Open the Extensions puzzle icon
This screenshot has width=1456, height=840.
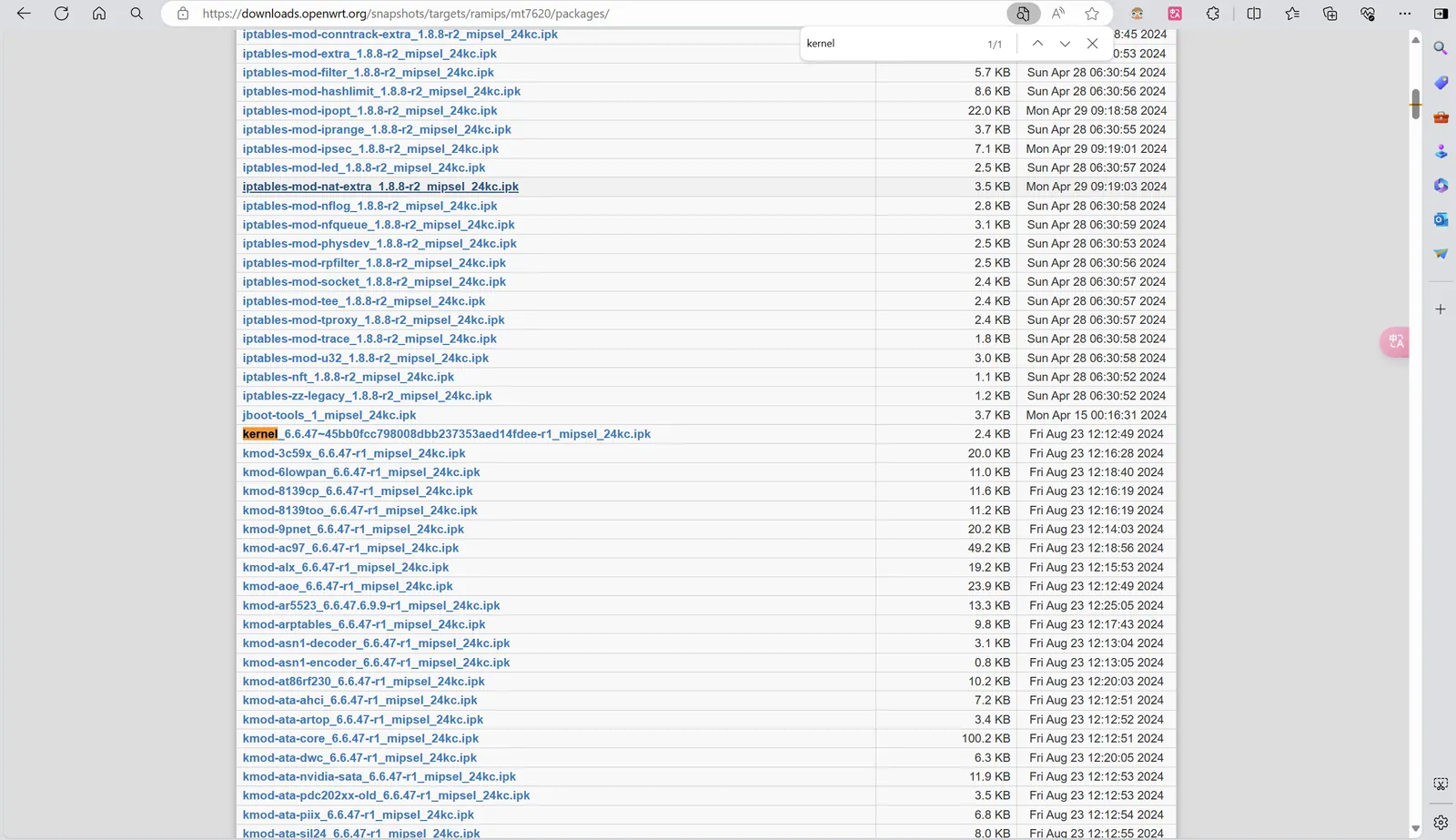(1213, 14)
